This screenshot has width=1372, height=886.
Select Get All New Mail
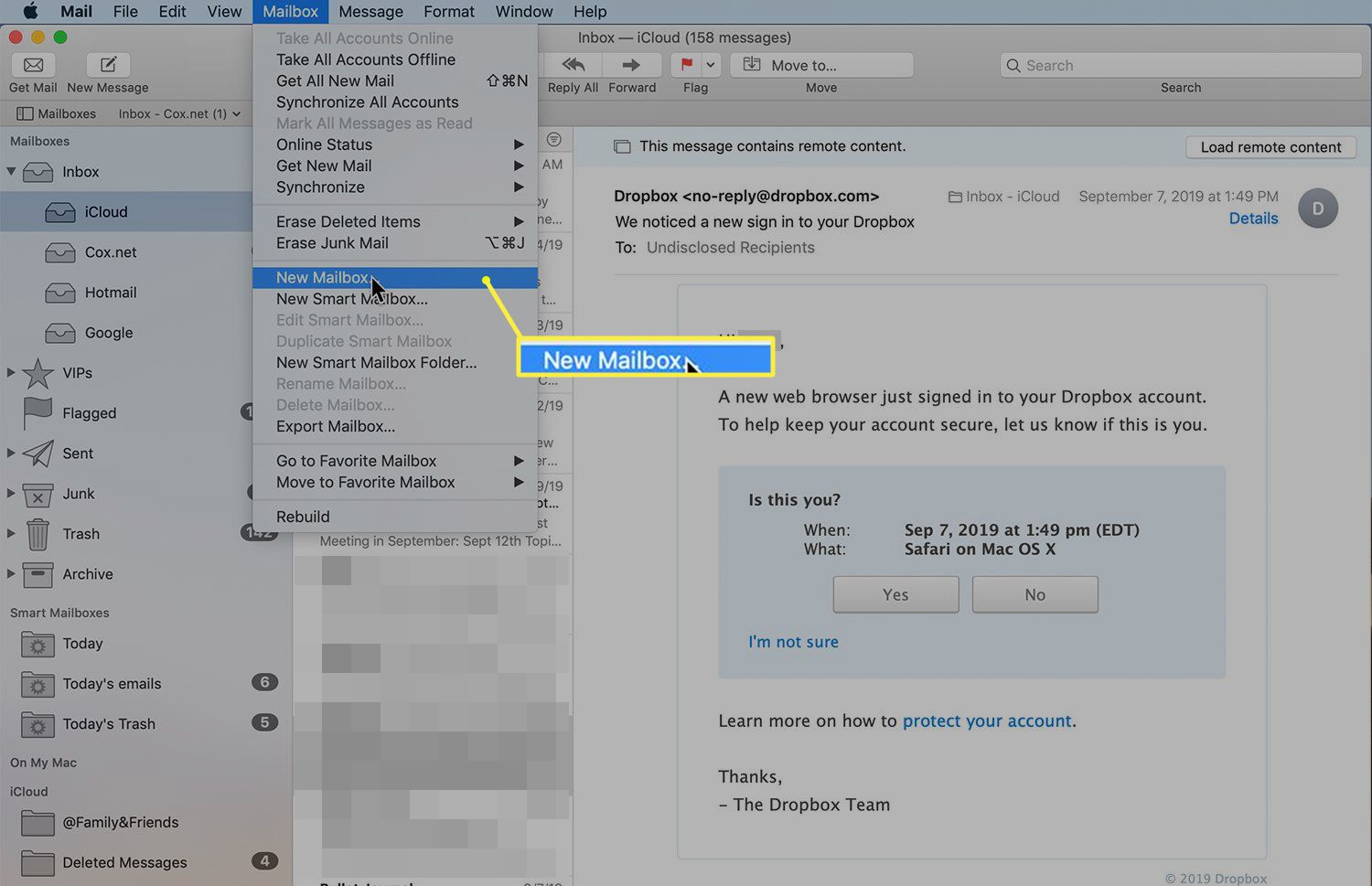395,80
